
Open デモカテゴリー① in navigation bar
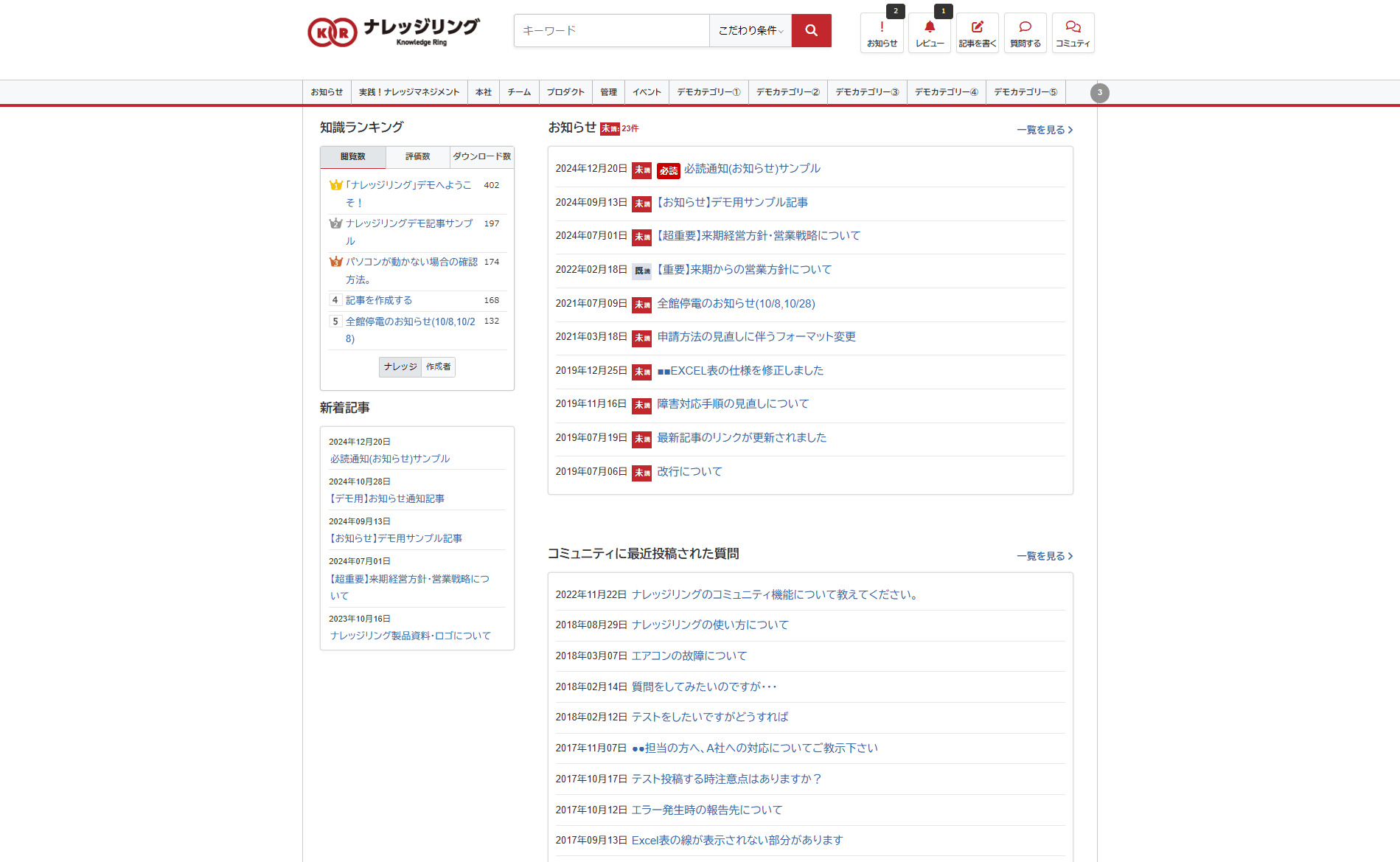coord(708,92)
